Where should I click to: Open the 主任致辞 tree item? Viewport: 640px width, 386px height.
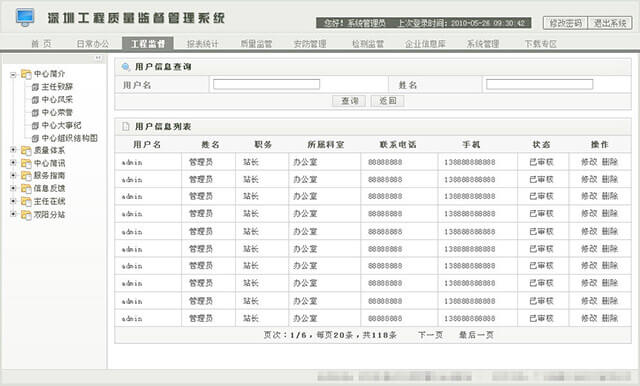pyautogui.click(x=57, y=87)
